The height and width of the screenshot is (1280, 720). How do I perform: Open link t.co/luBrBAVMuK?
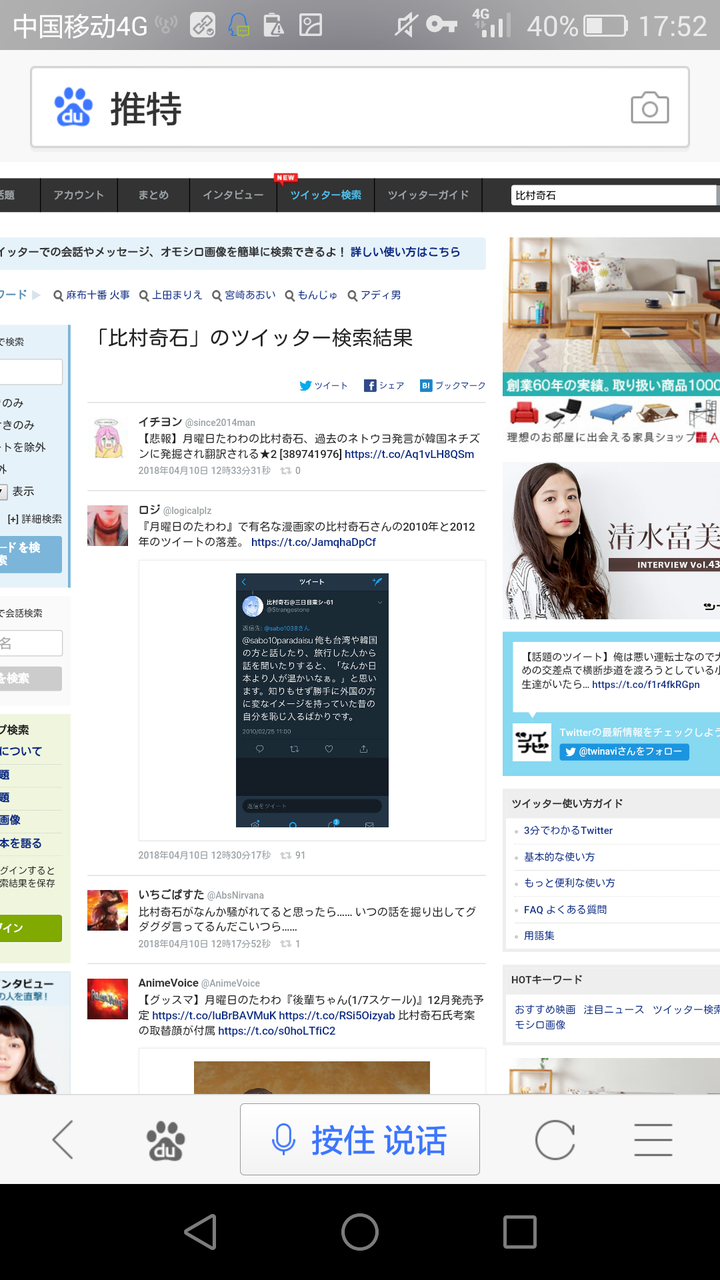pos(214,1015)
